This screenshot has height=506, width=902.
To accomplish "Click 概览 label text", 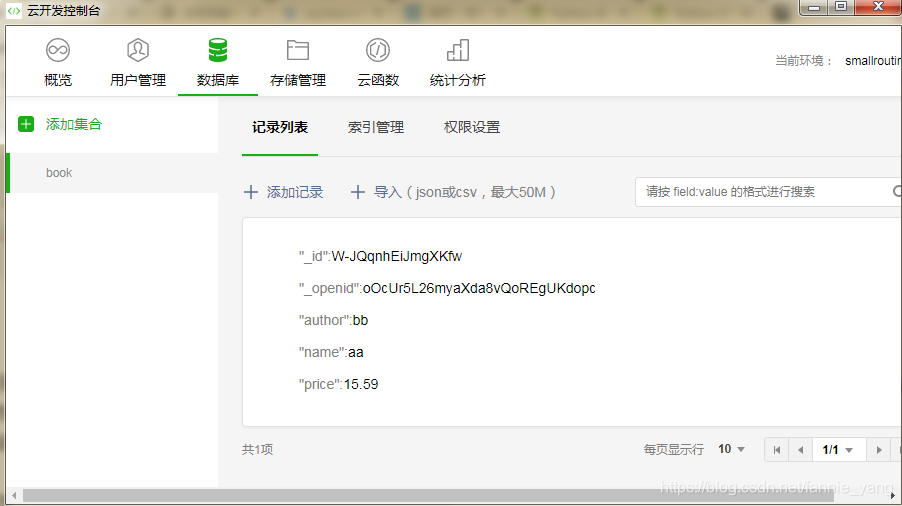I will click(x=58, y=80).
